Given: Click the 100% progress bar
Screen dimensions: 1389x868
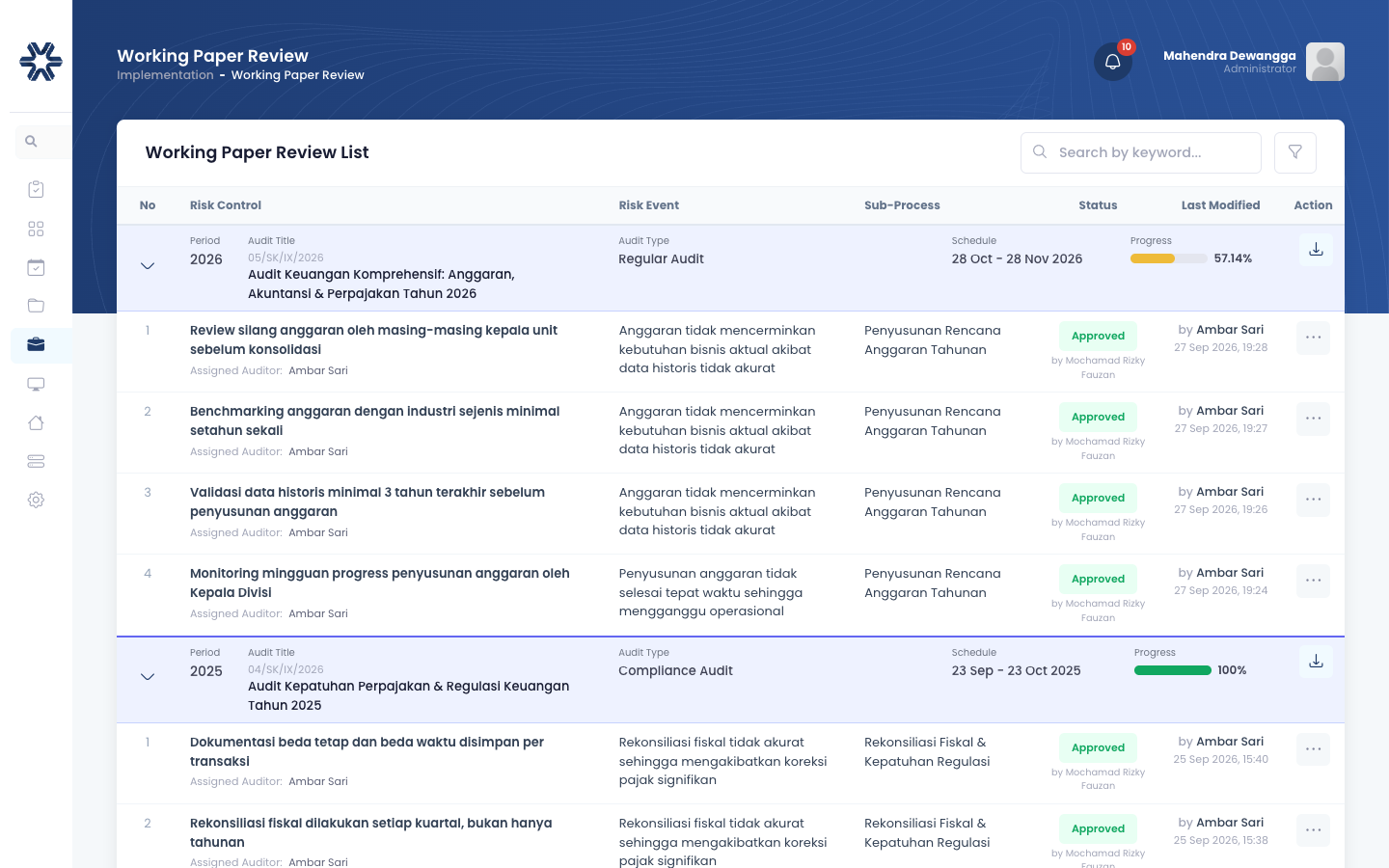Looking at the screenshot, I should click(1172, 670).
